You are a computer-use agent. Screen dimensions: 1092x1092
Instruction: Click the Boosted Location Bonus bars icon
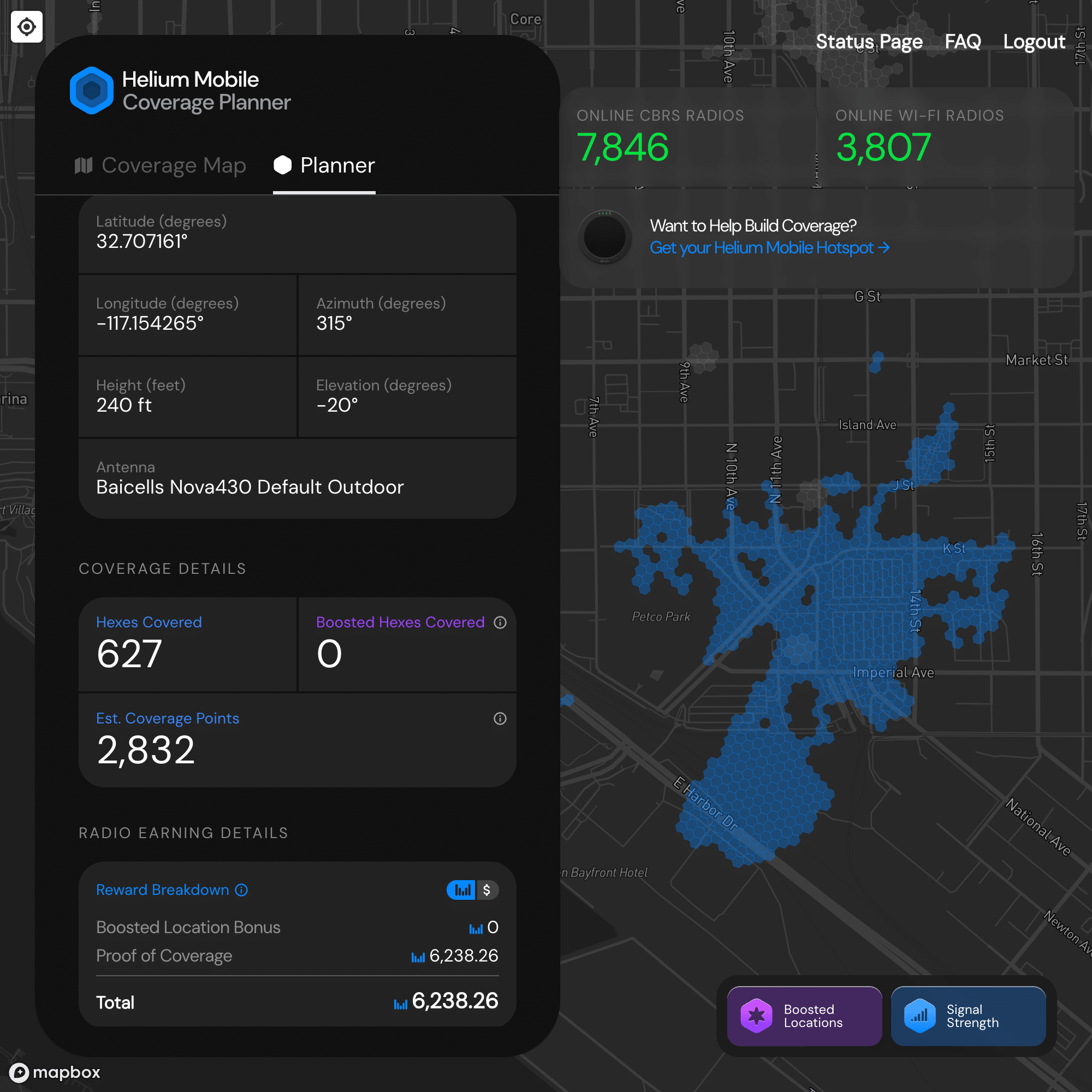476,929
